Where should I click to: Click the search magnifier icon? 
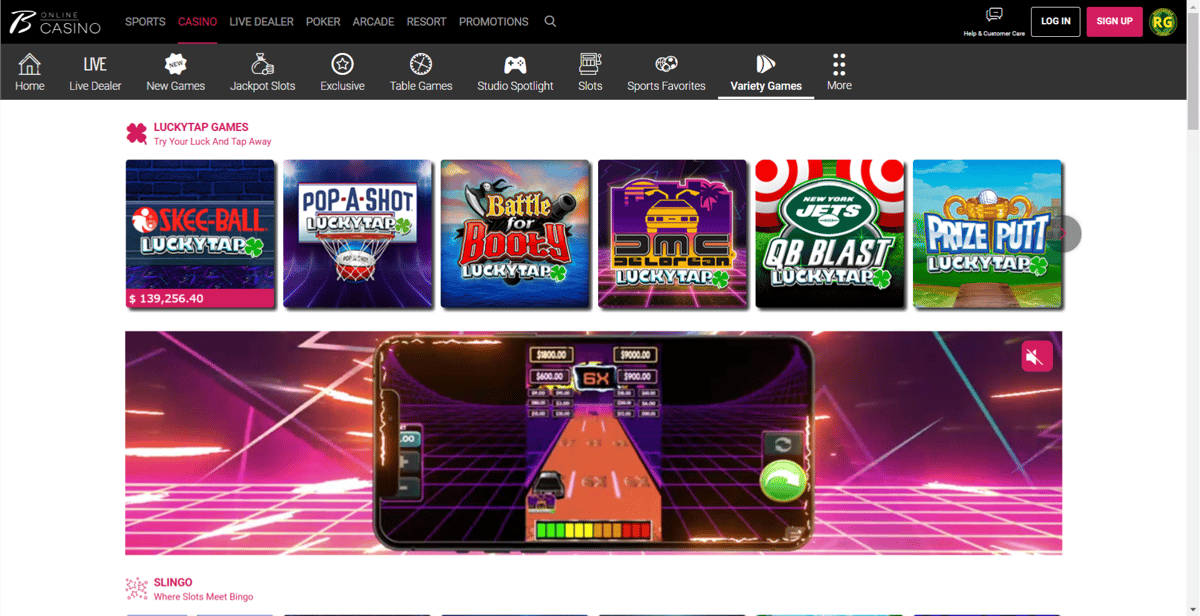coord(550,21)
